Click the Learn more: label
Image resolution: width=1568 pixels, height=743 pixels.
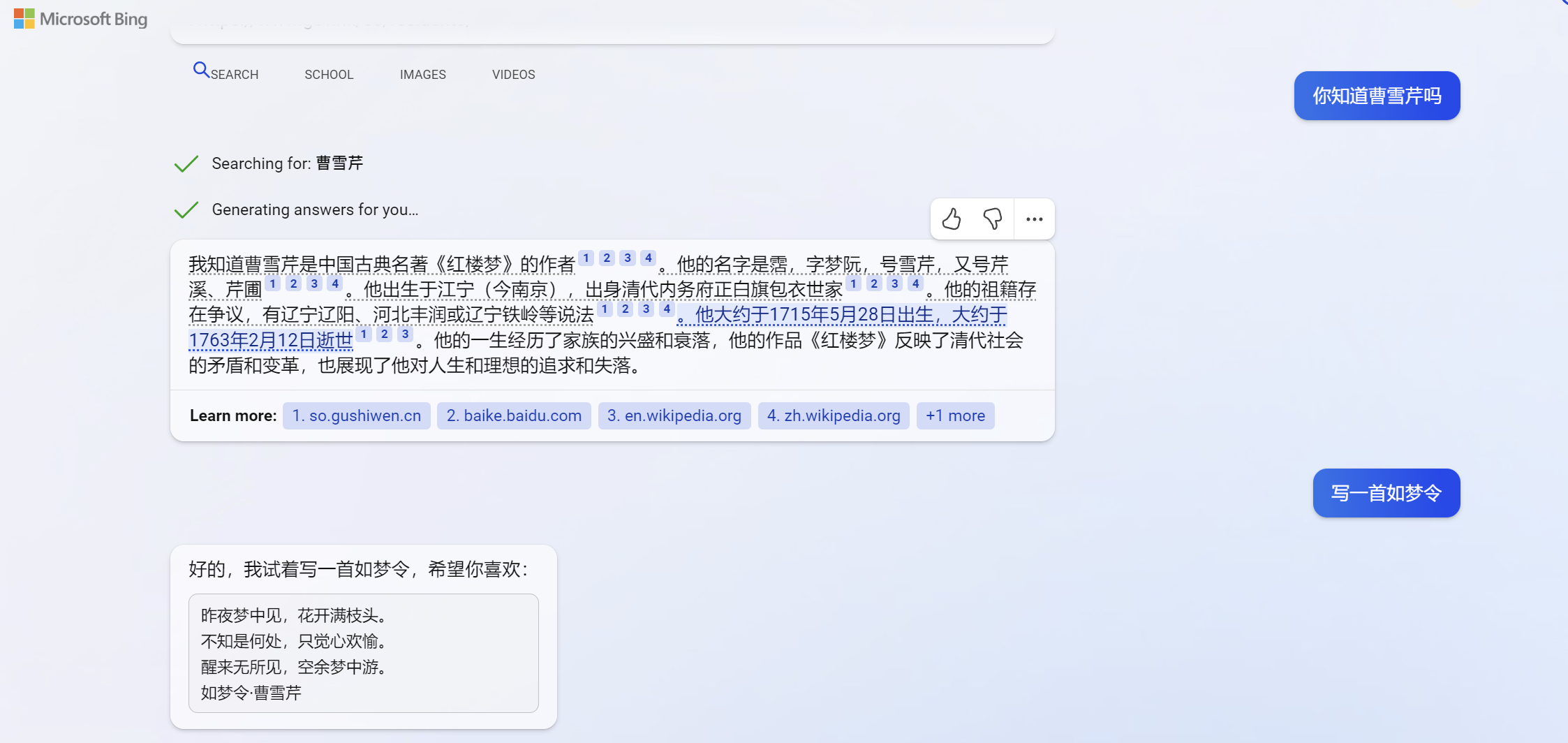point(233,415)
